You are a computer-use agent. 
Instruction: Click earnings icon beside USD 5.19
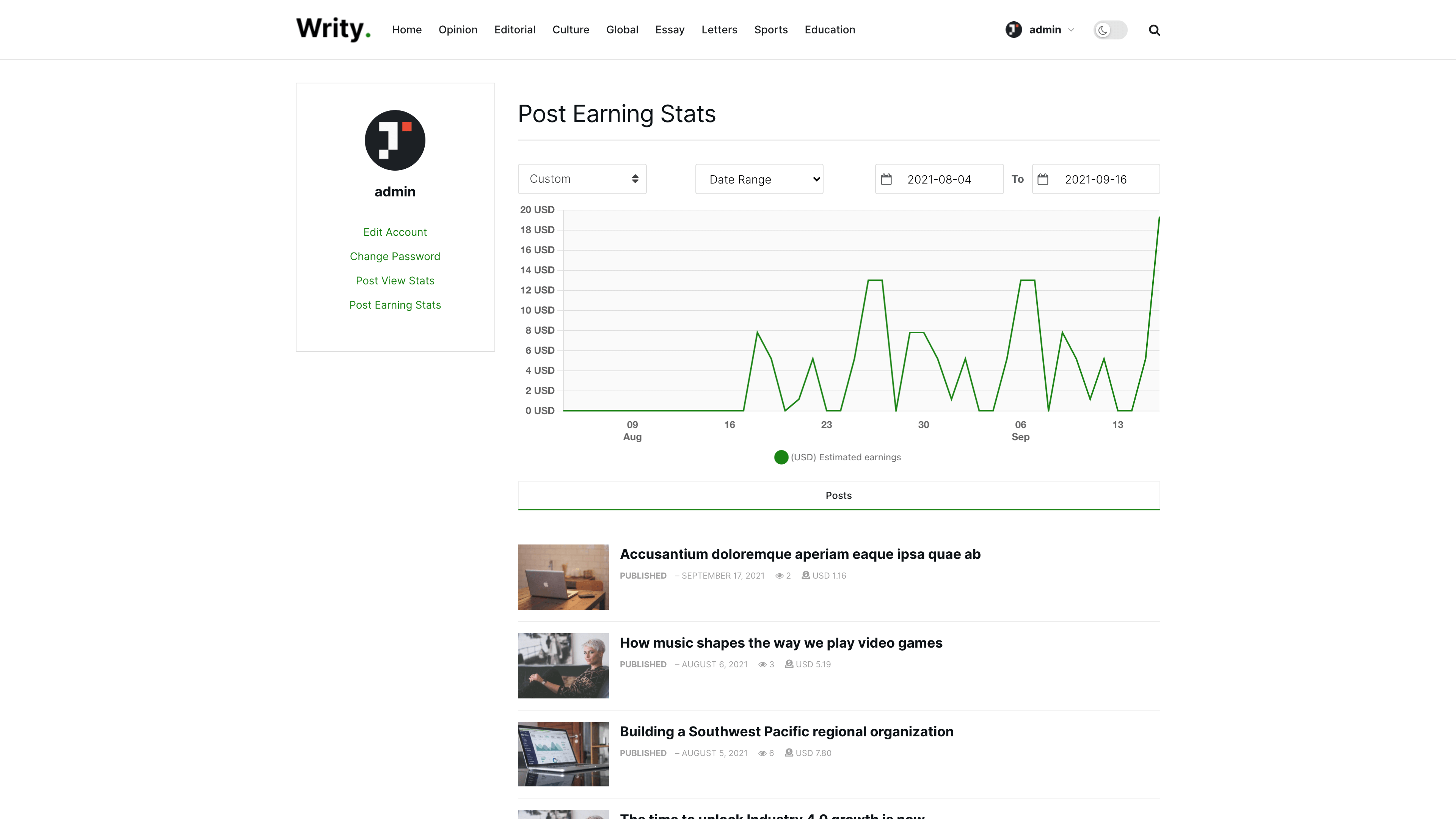coord(789,664)
